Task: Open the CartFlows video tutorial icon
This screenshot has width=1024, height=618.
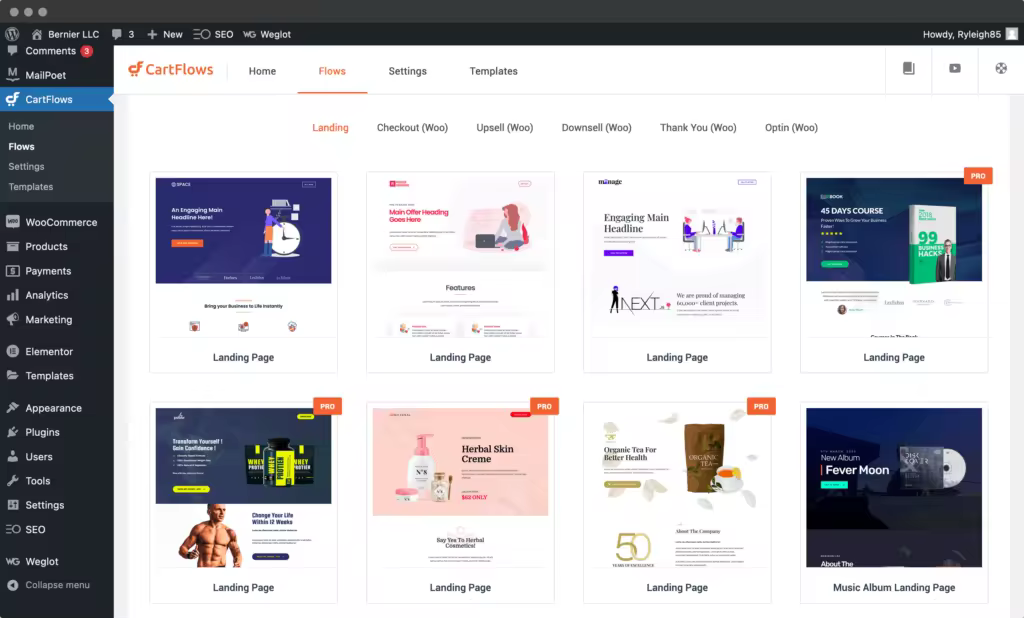Action: [955, 68]
